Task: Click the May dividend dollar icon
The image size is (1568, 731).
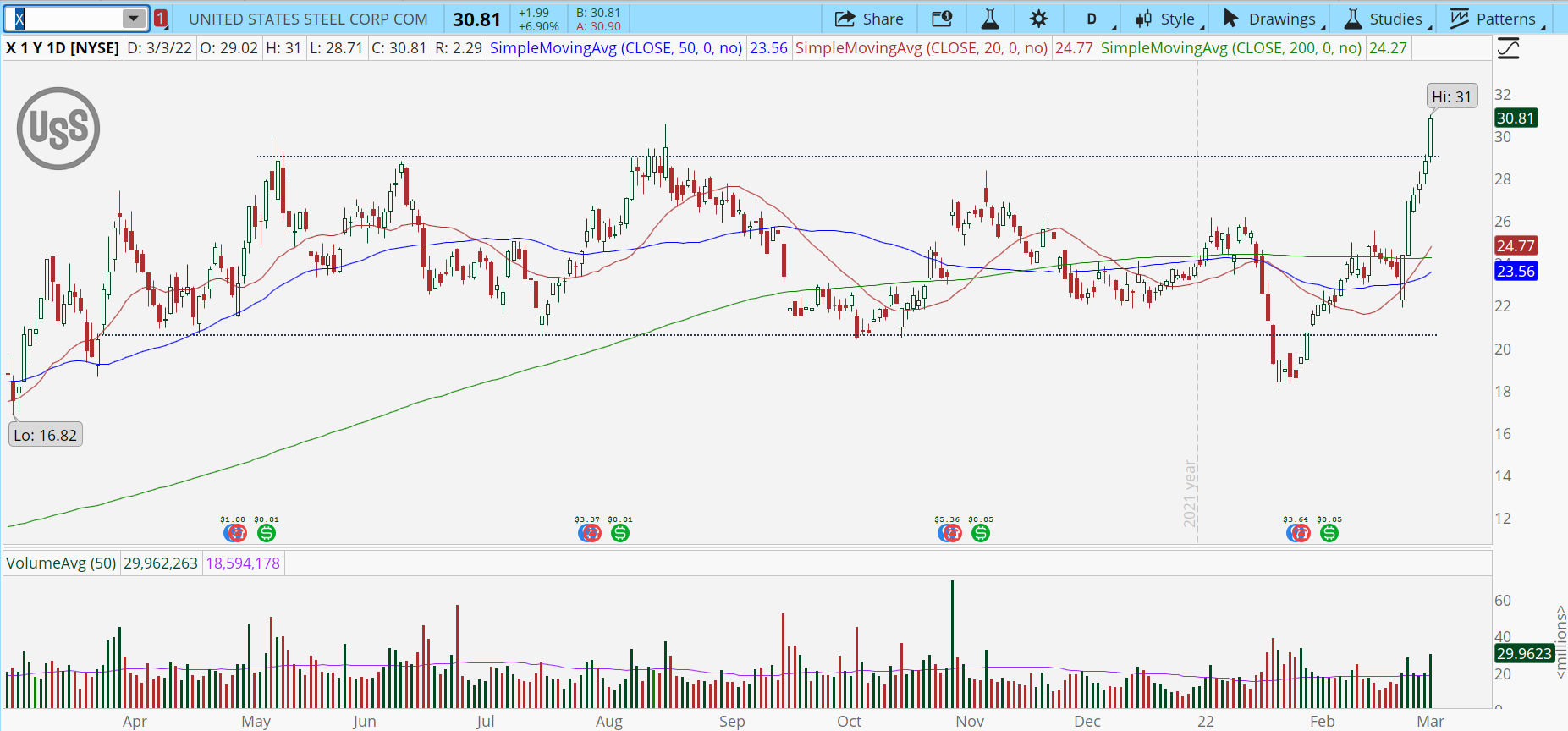Action: click(x=267, y=533)
